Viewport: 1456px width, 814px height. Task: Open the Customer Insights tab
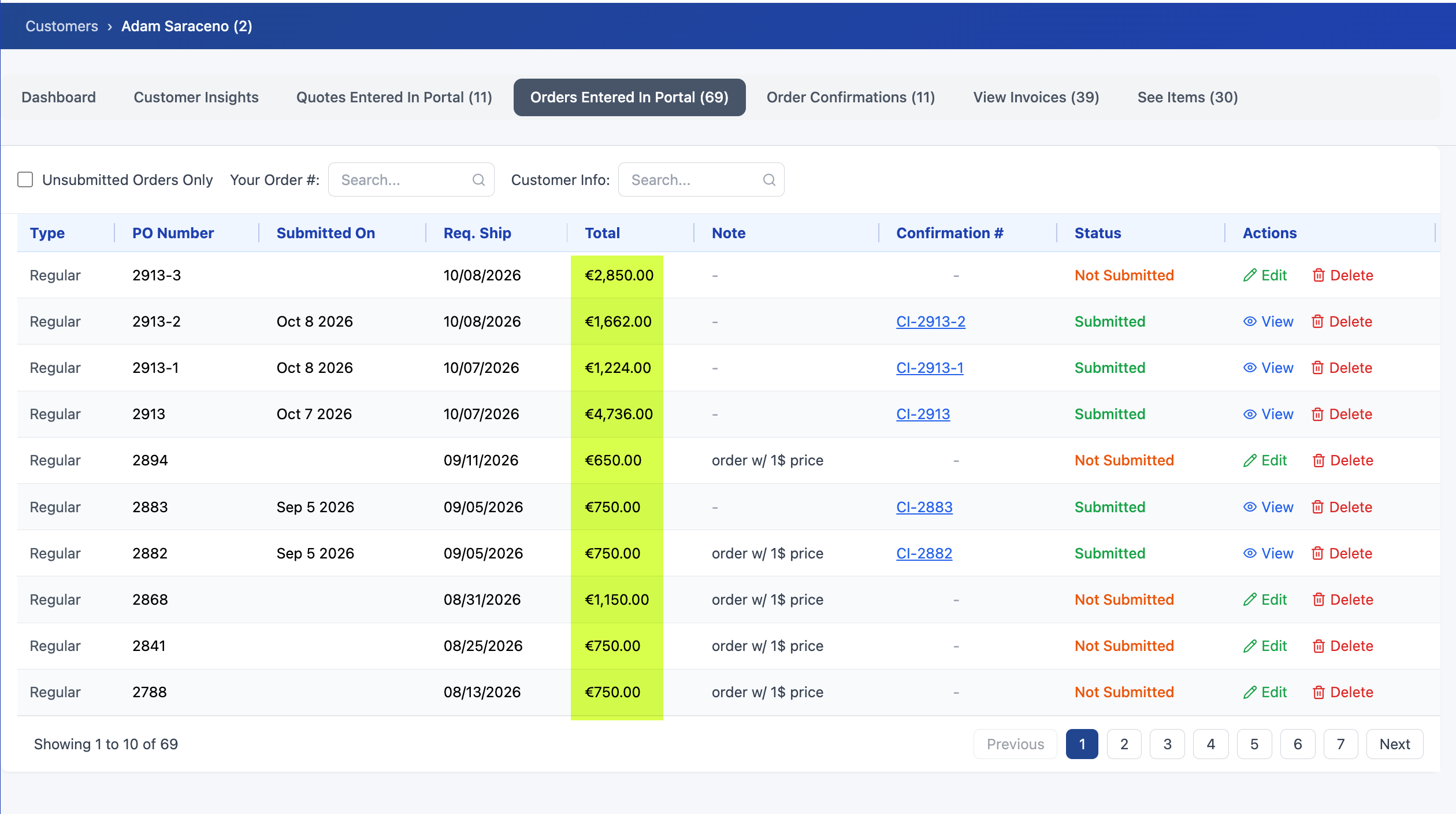pos(196,97)
